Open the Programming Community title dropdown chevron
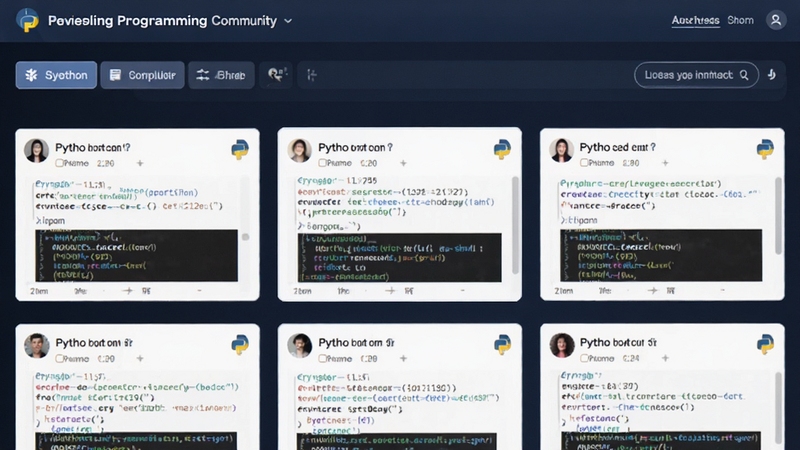The width and height of the screenshot is (800, 450). 288,21
